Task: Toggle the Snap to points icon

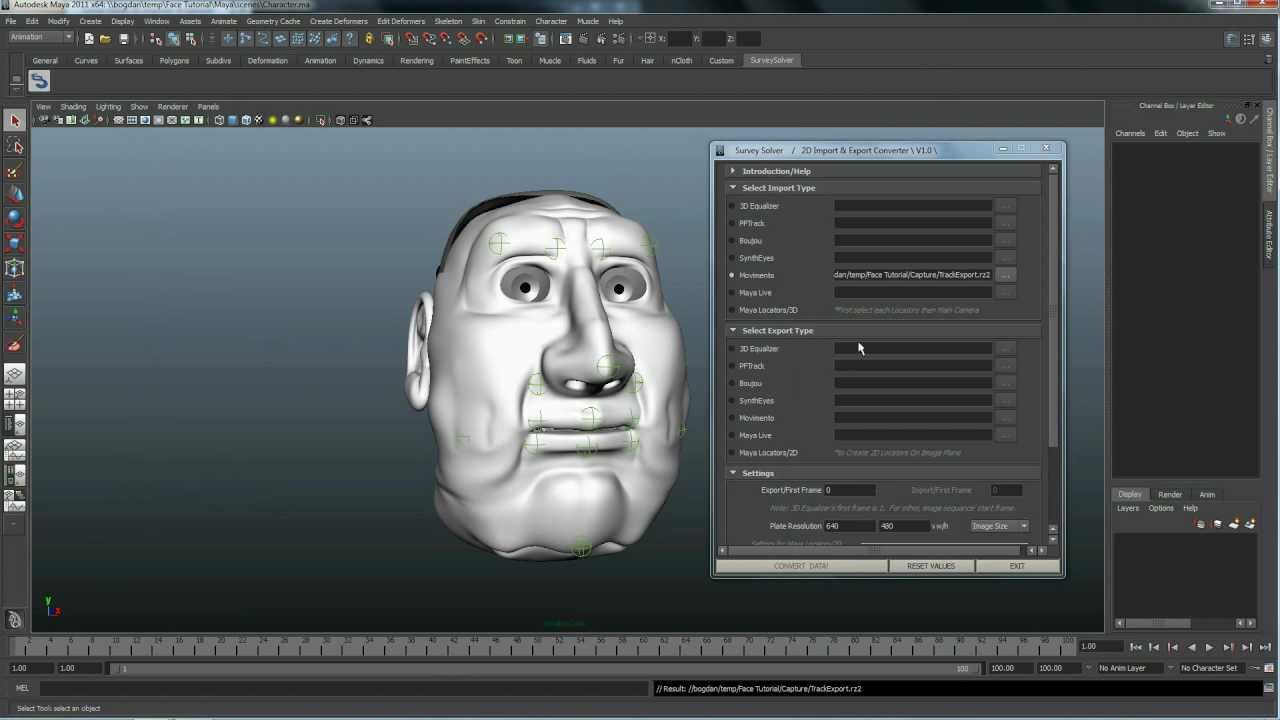Action: pos(446,39)
